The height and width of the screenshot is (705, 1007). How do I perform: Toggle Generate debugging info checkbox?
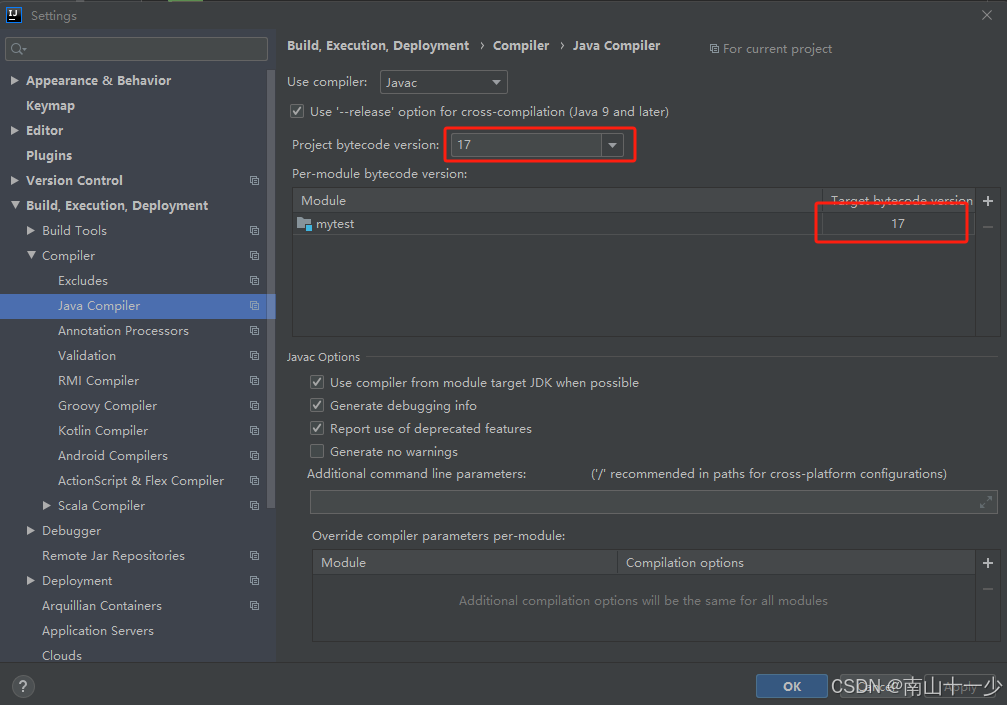click(317, 406)
